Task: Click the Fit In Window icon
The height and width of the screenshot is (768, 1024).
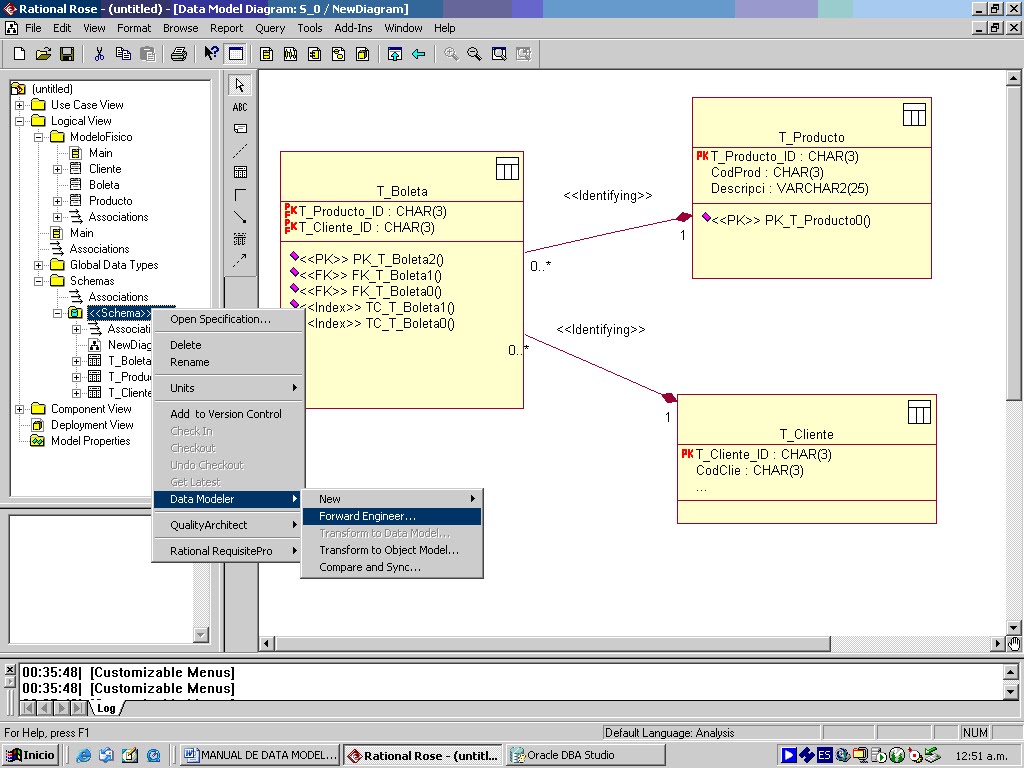Action: [499, 54]
